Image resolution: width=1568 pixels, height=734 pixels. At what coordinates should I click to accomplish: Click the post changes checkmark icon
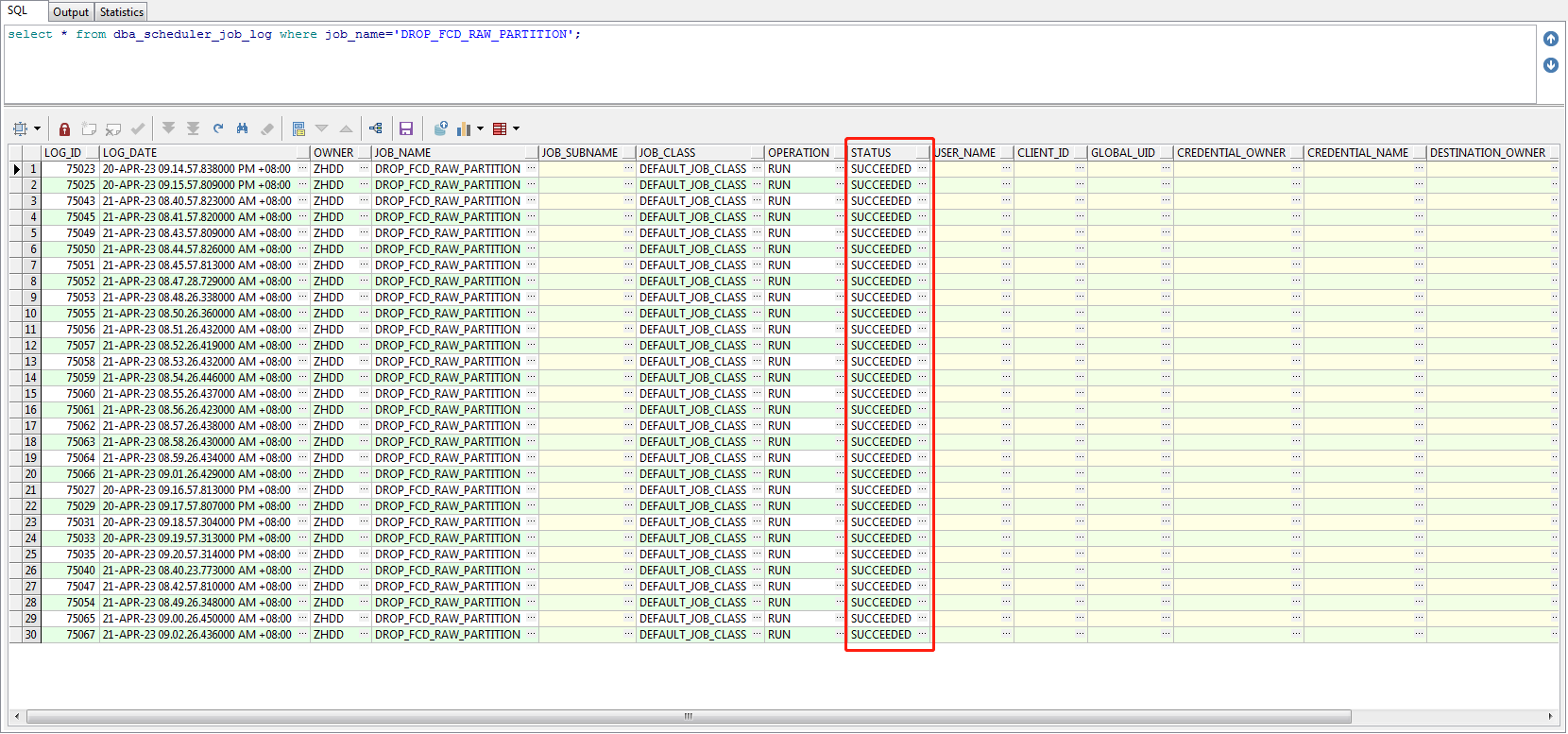click(x=138, y=128)
